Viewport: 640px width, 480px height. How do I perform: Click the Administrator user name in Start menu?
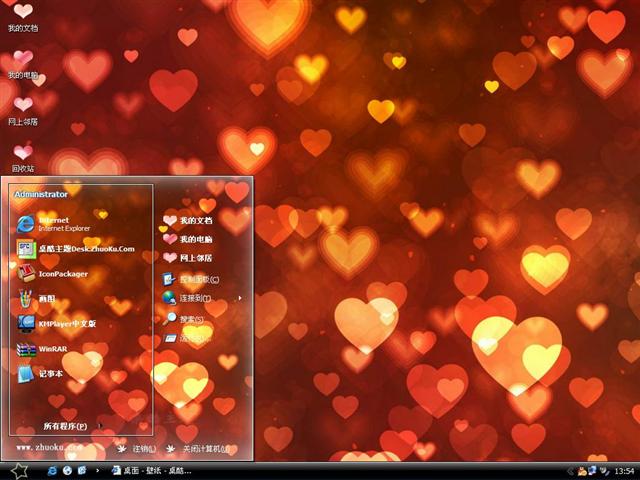[x=41, y=194]
